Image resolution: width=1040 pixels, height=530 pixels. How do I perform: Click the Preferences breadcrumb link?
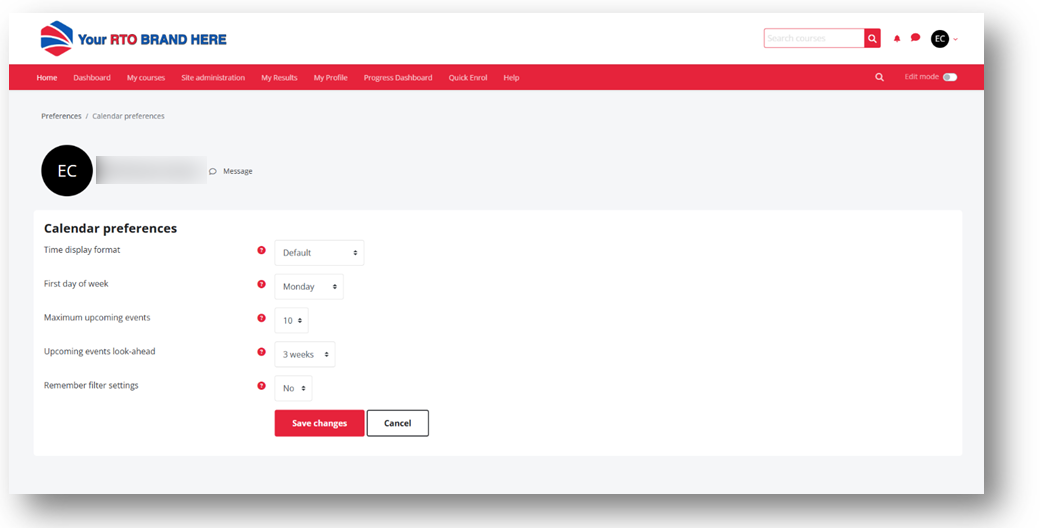61,116
